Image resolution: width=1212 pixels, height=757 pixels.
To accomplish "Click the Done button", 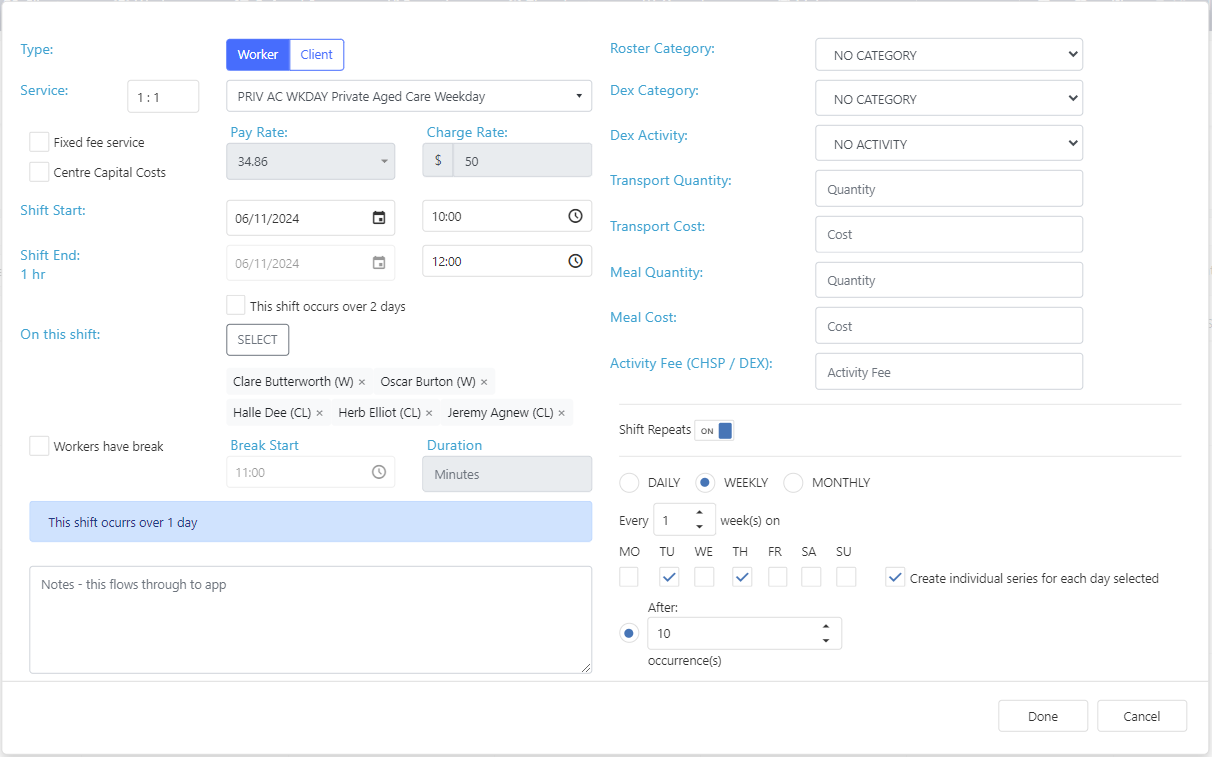I will (x=1043, y=716).
